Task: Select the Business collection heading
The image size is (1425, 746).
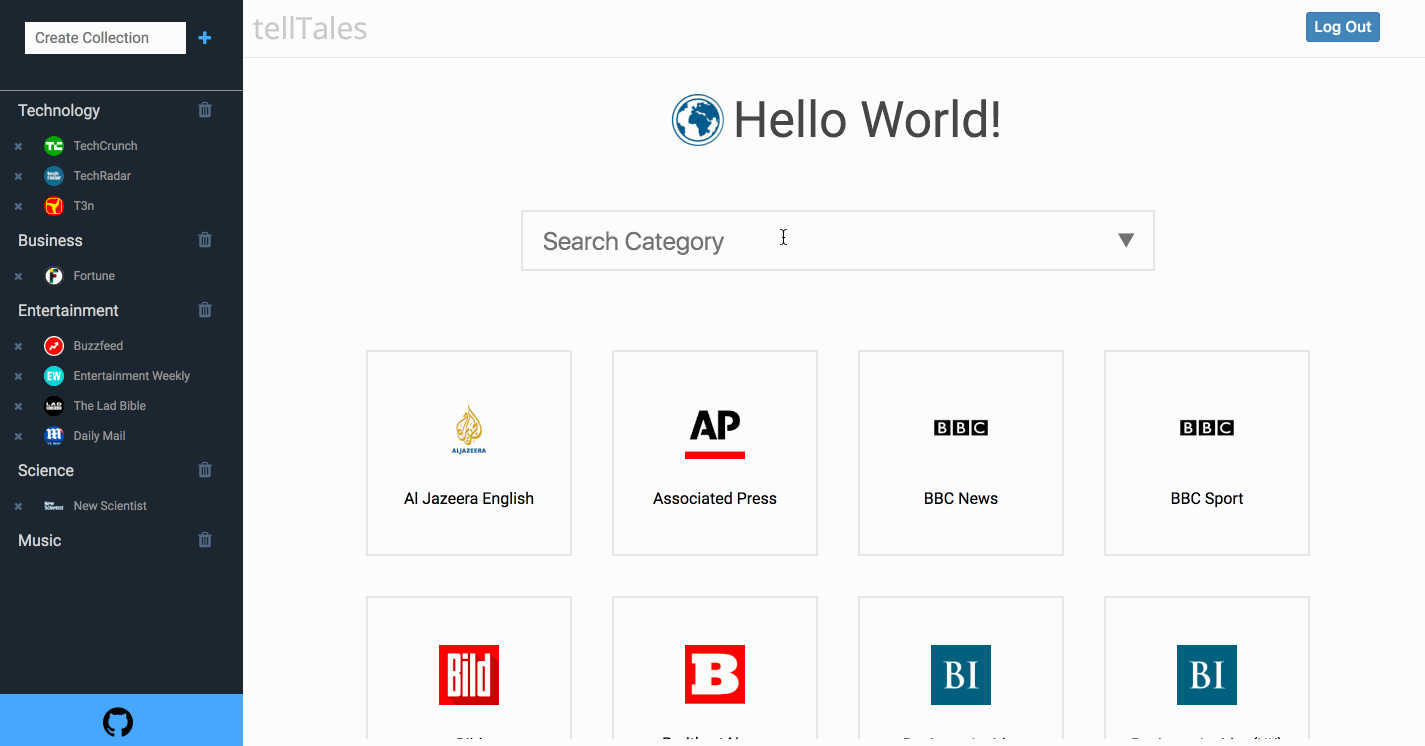Action: (50, 240)
